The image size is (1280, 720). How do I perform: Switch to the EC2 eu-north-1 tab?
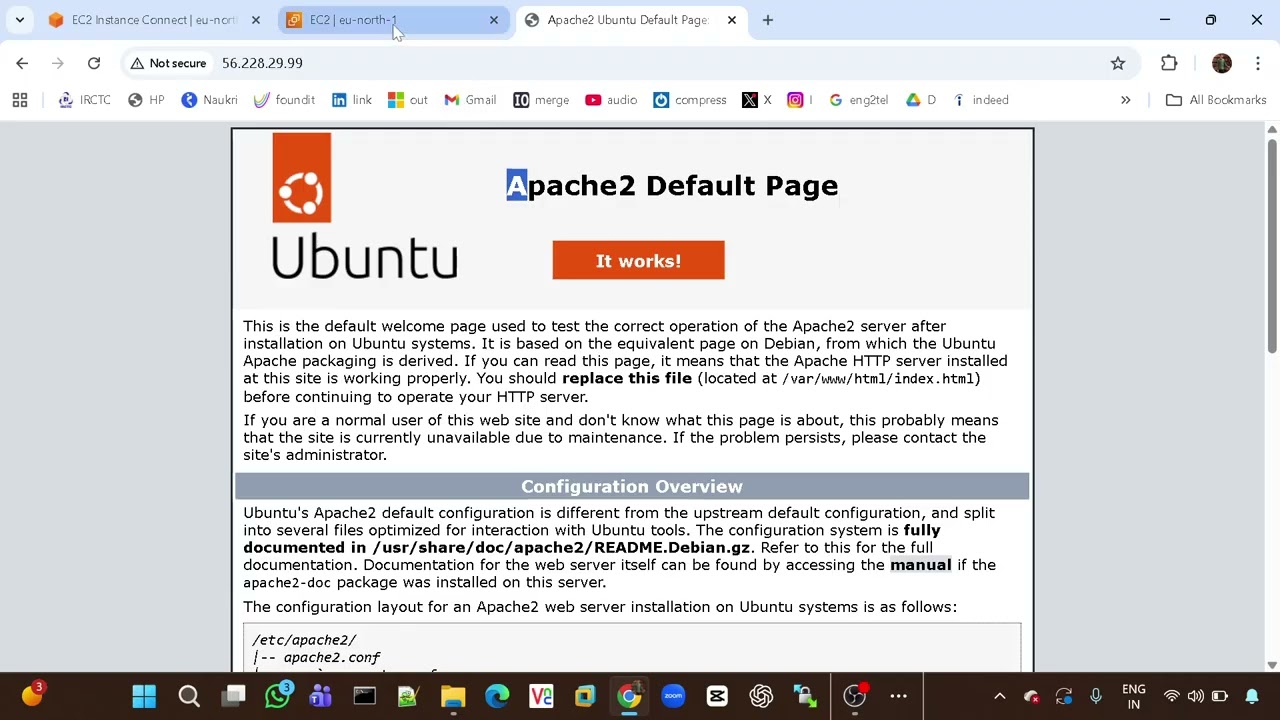[x=392, y=20]
